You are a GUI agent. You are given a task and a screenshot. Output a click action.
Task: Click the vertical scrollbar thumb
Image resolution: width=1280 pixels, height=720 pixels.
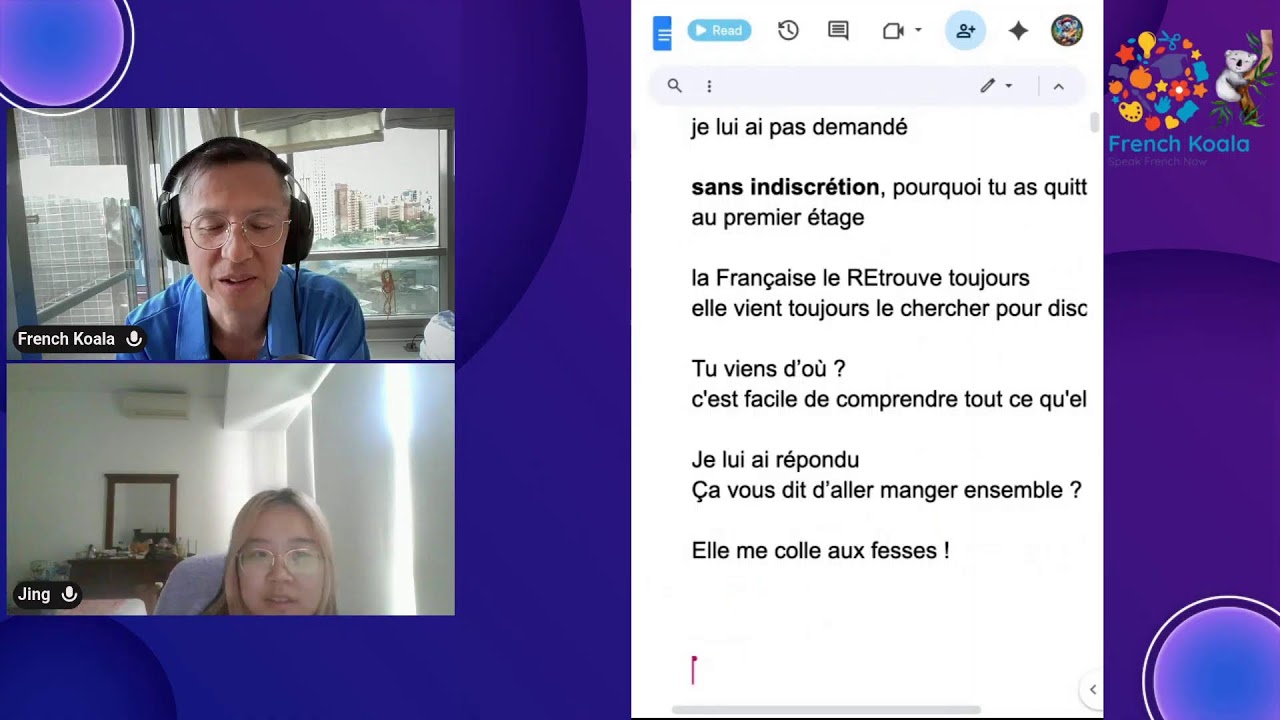pyautogui.click(x=1094, y=123)
